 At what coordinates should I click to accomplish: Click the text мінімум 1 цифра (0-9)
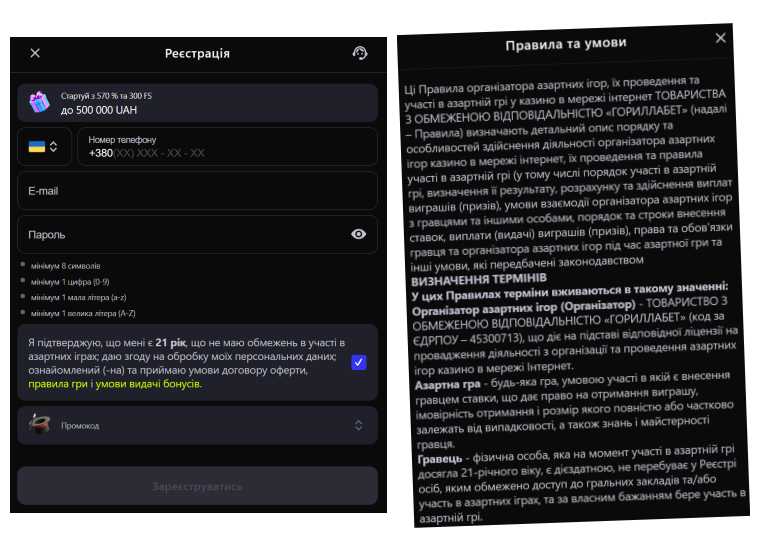pos(70,282)
